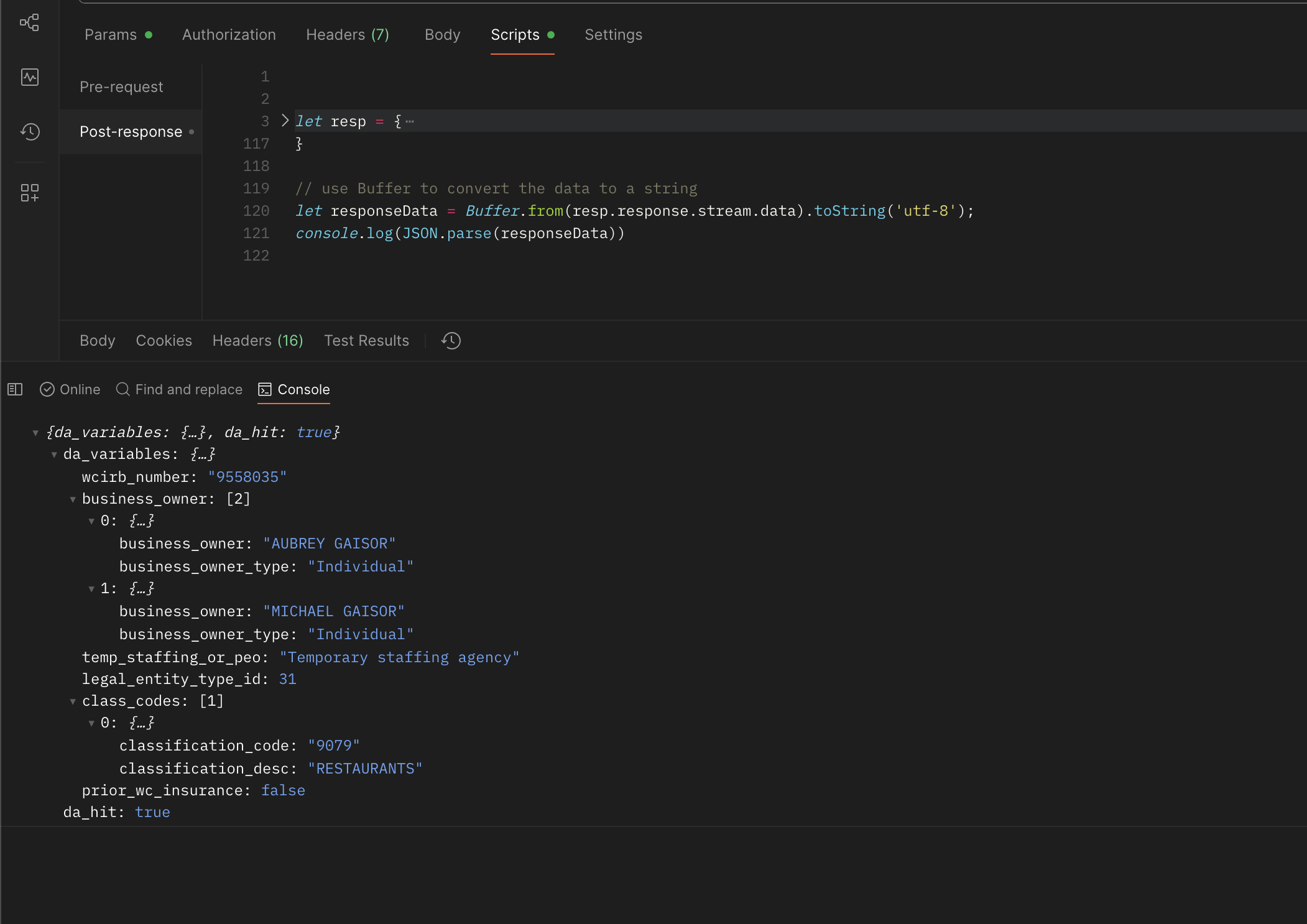
Task: Expand the folded 'let resp' code block
Action: pos(285,121)
